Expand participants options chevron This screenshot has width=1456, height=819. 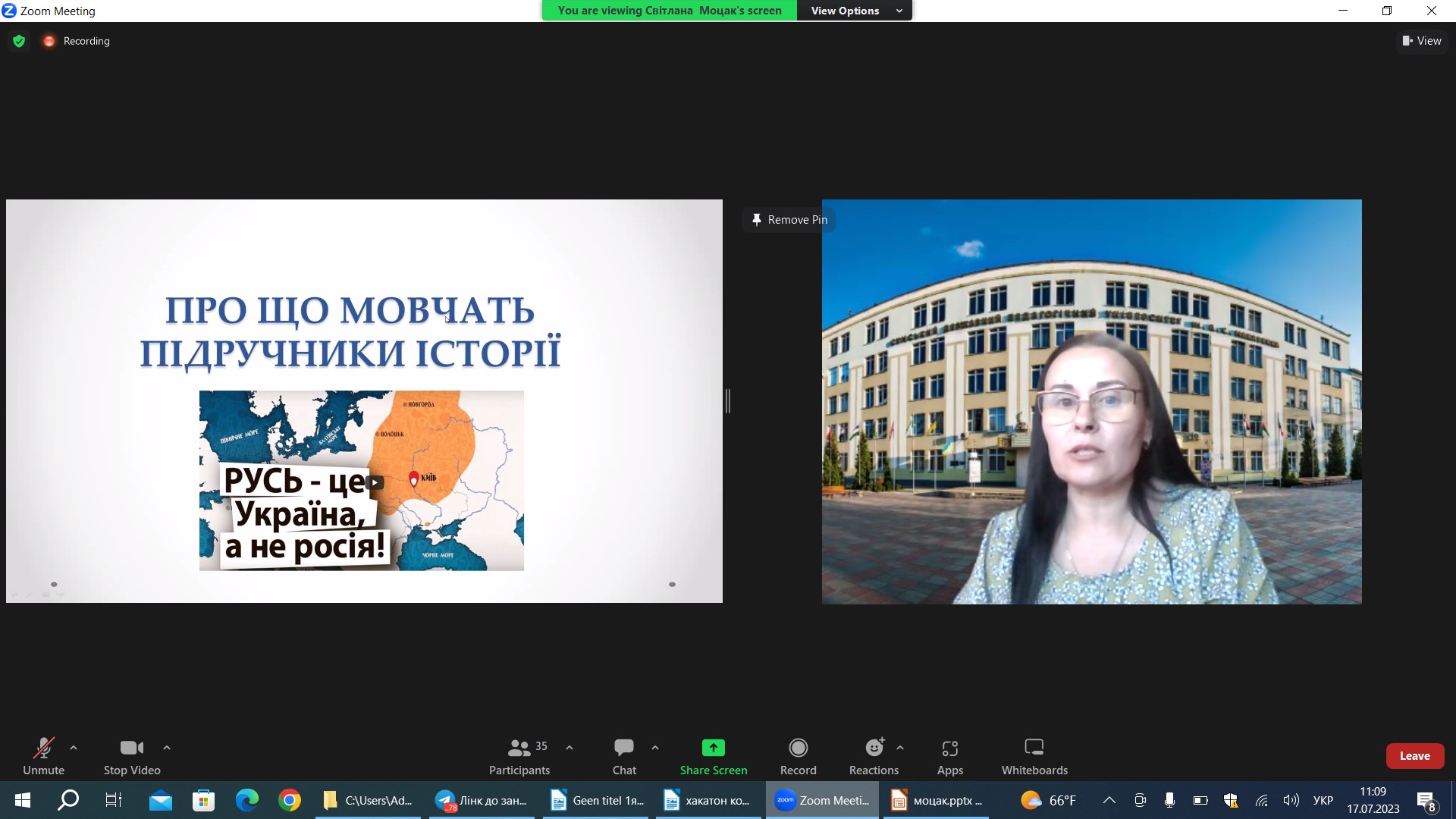(570, 748)
